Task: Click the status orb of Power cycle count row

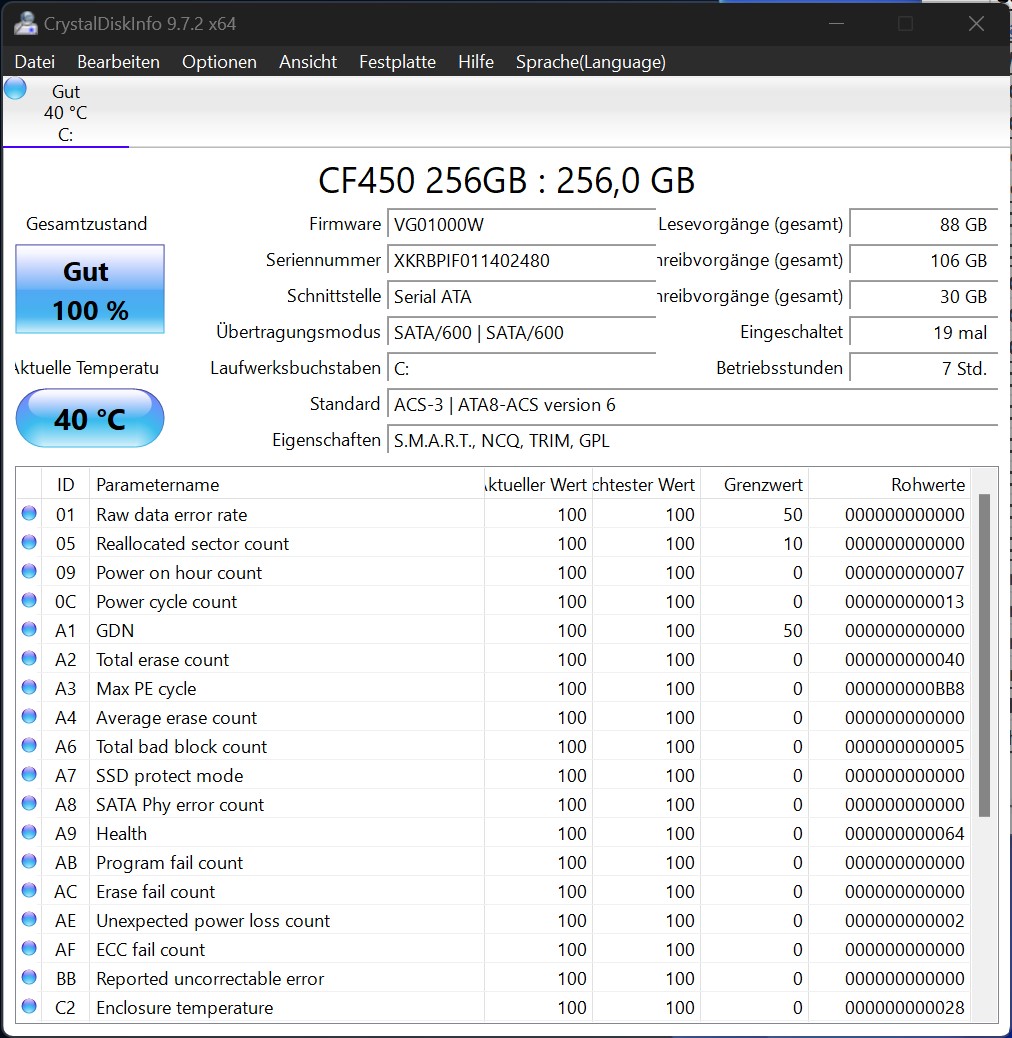Action: [29, 600]
